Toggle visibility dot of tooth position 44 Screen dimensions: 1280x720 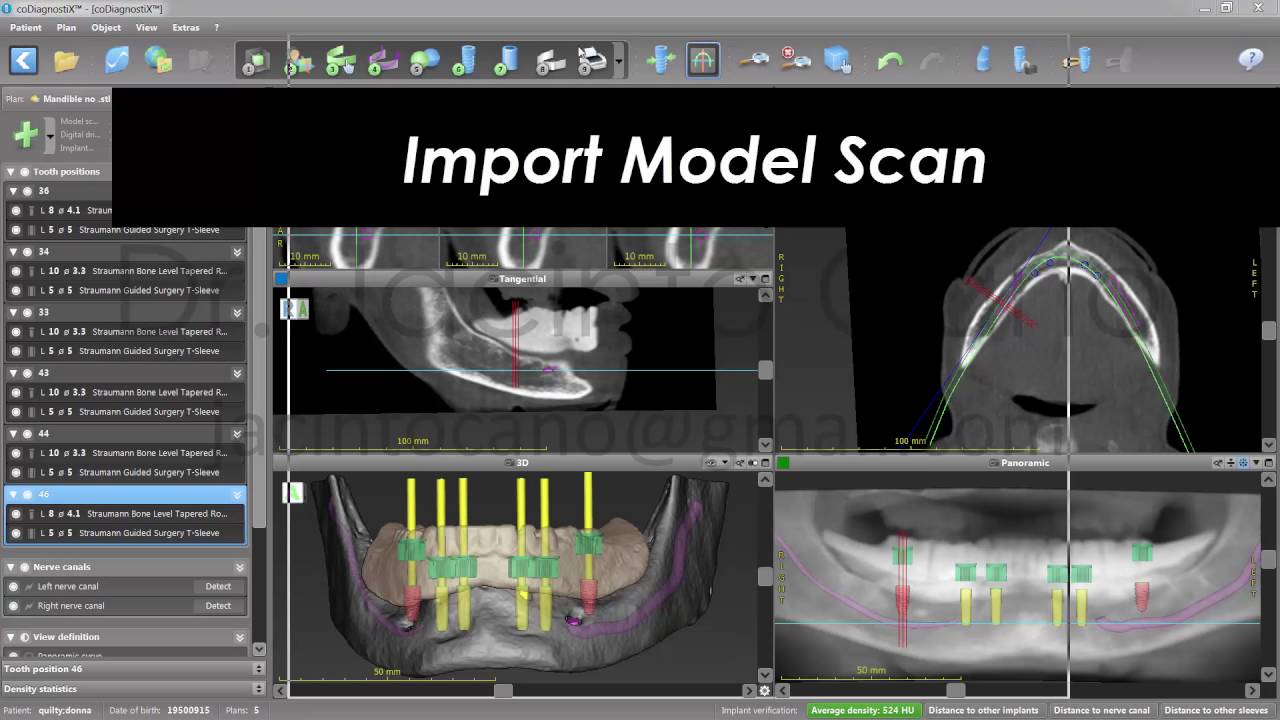[x=27, y=434]
